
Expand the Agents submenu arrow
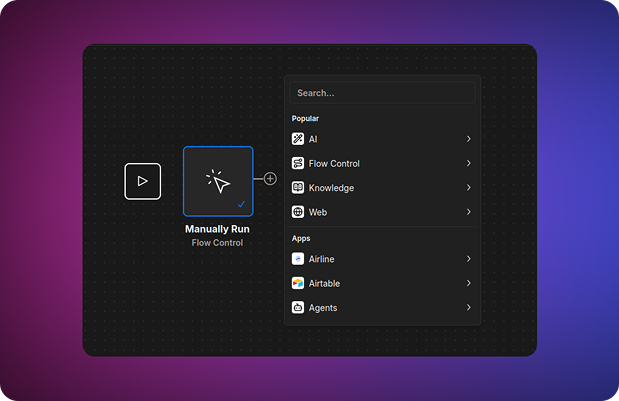[x=468, y=308]
